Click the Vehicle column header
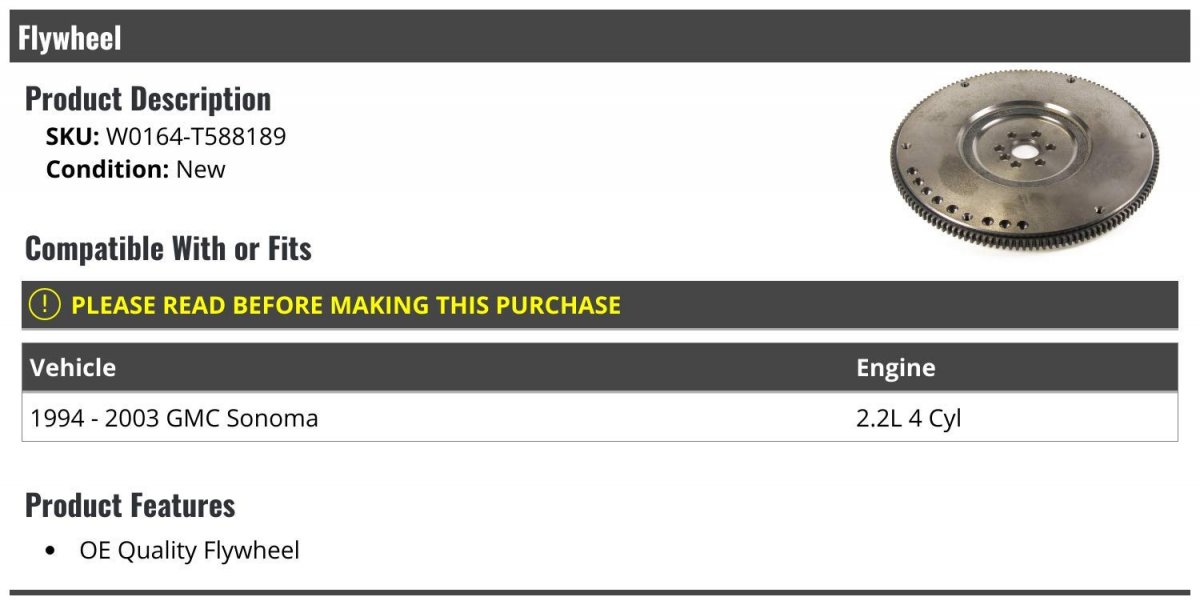This screenshot has height=605, width=1200. click(73, 367)
